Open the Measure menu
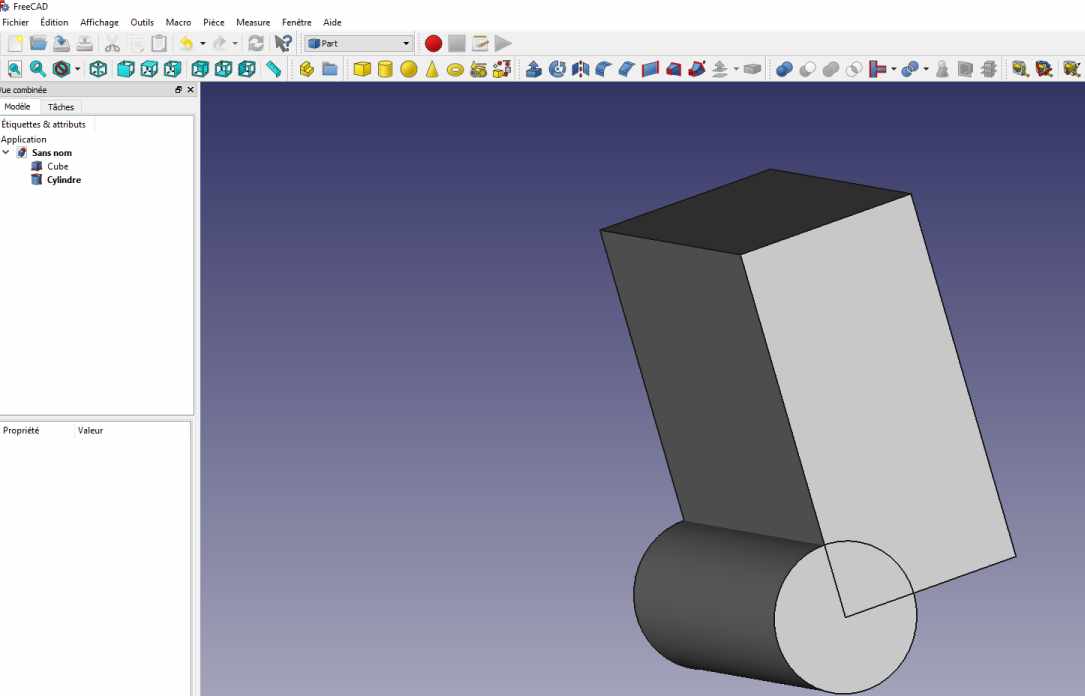Image resolution: width=1085 pixels, height=696 pixels. (253, 22)
